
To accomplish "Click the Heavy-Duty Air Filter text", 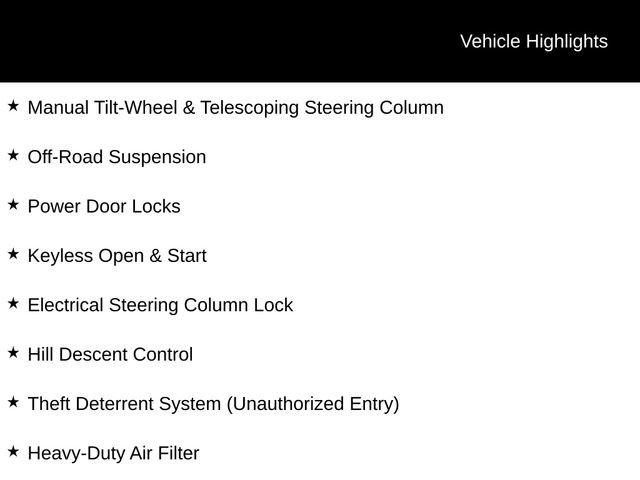I will [113, 453].
